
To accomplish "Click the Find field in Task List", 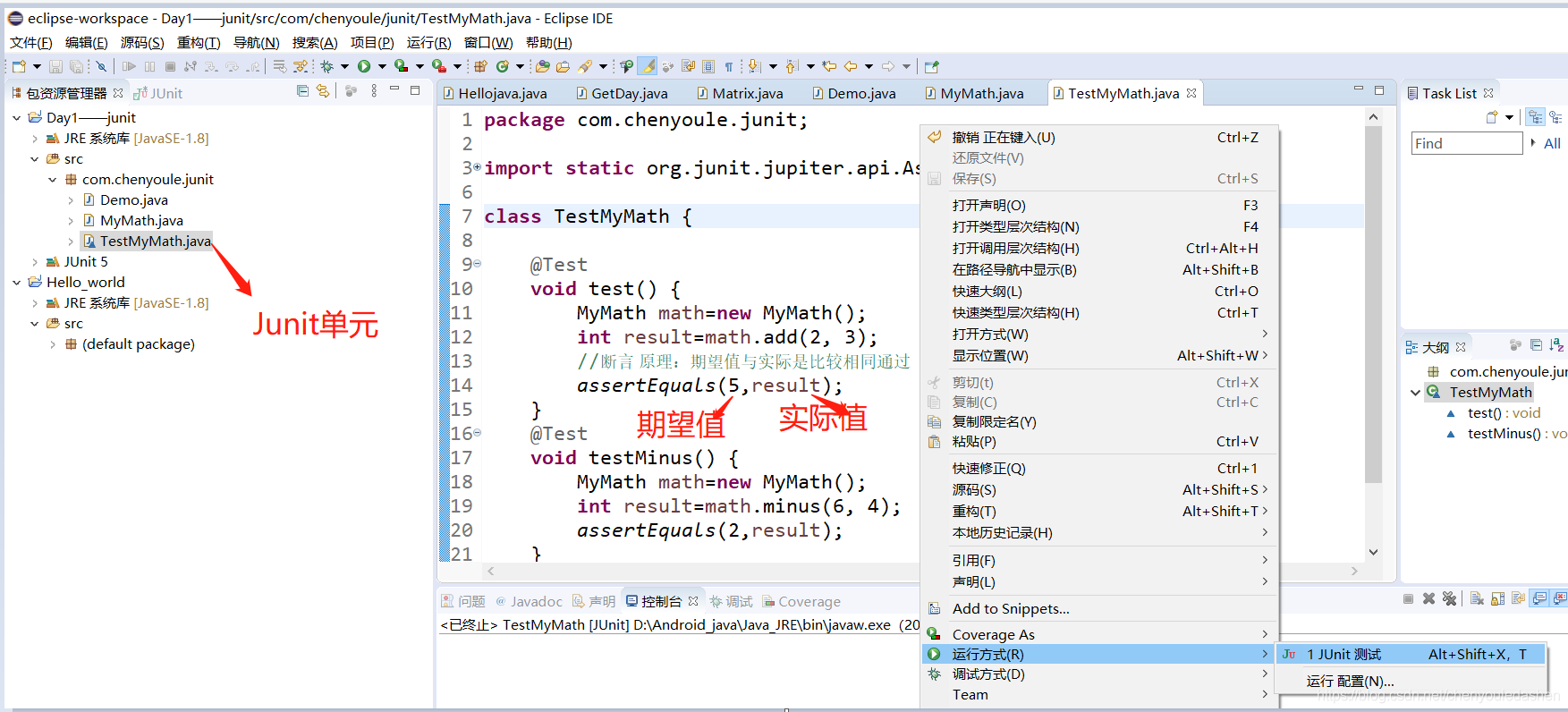I will pyautogui.click(x=1466, y=143).
